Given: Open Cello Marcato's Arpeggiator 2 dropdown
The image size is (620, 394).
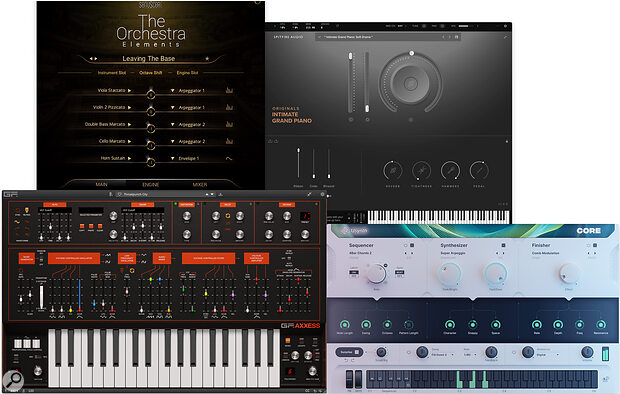Looking at the screenshot, I should point(188,141).
